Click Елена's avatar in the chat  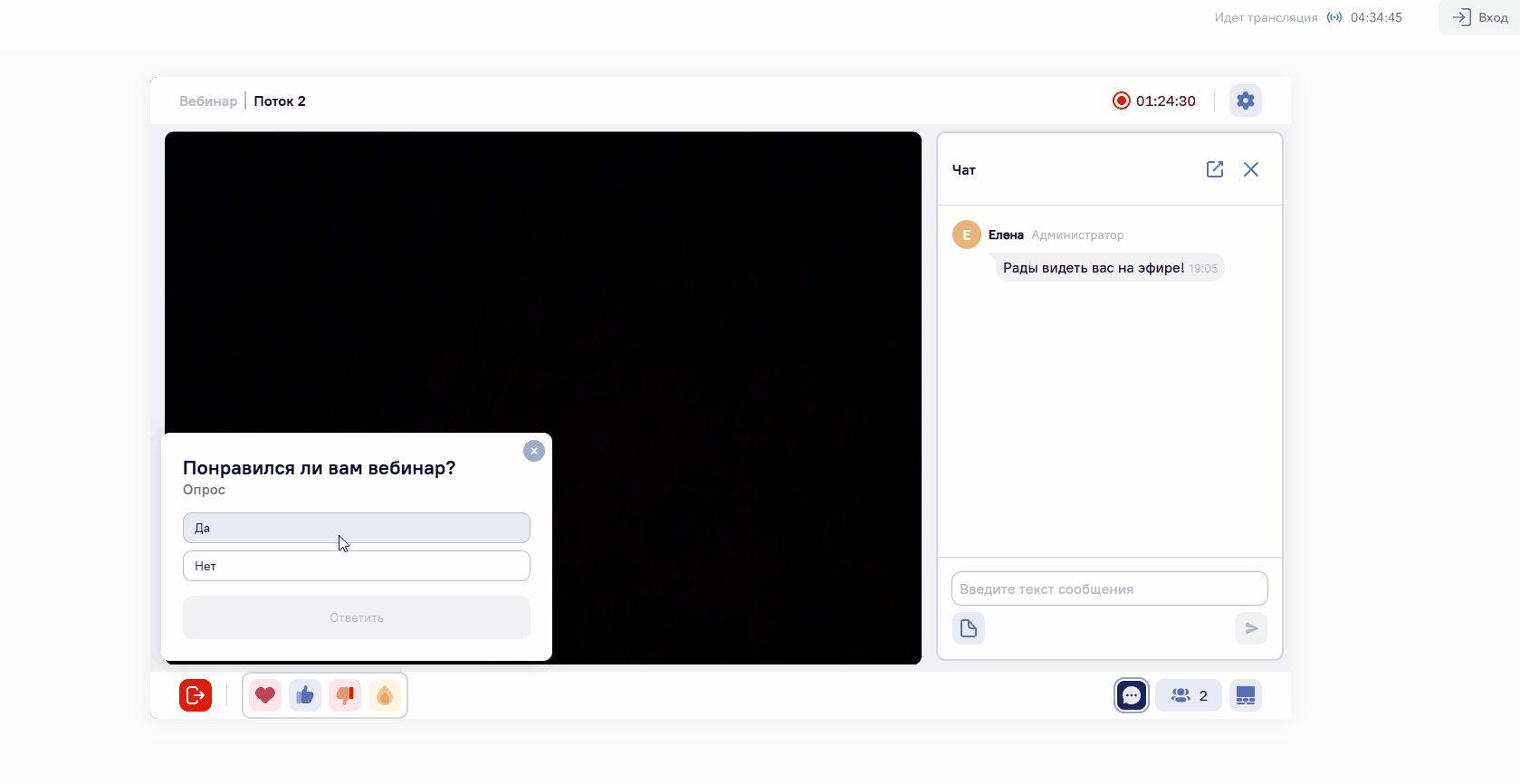pyautogui.click(x=967, y=234)
